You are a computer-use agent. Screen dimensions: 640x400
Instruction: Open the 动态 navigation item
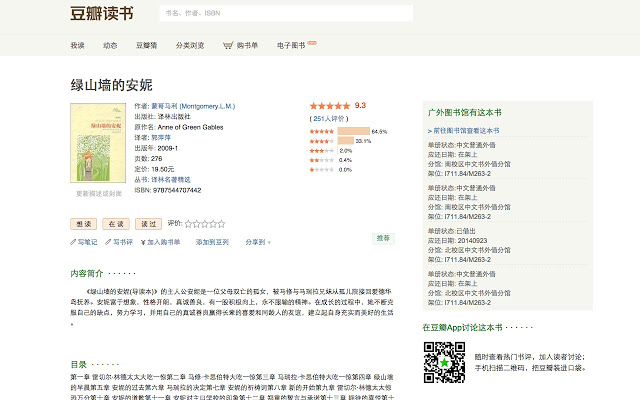110,45
